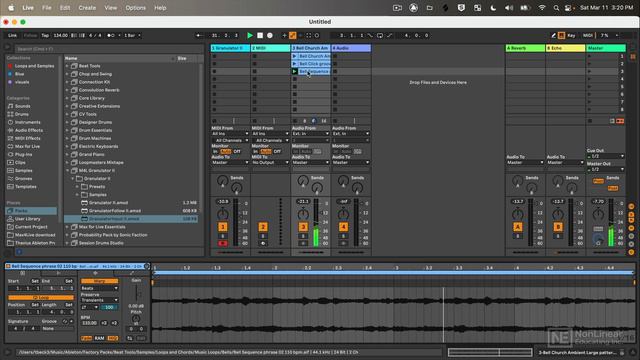Select the Blue collection
This screenshot has width=640, height=360.
click(19, 74)
